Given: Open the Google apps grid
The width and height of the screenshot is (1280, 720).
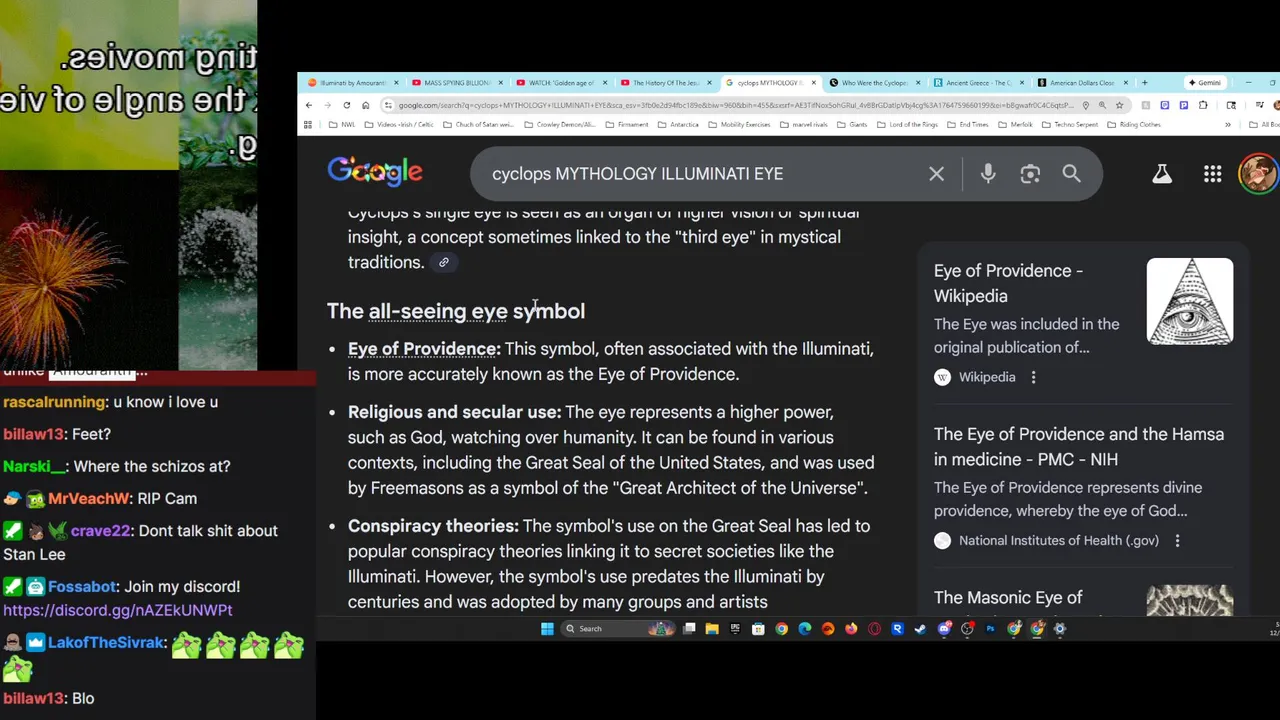Looking at the screenshot, I should [x=1212, y=174].
